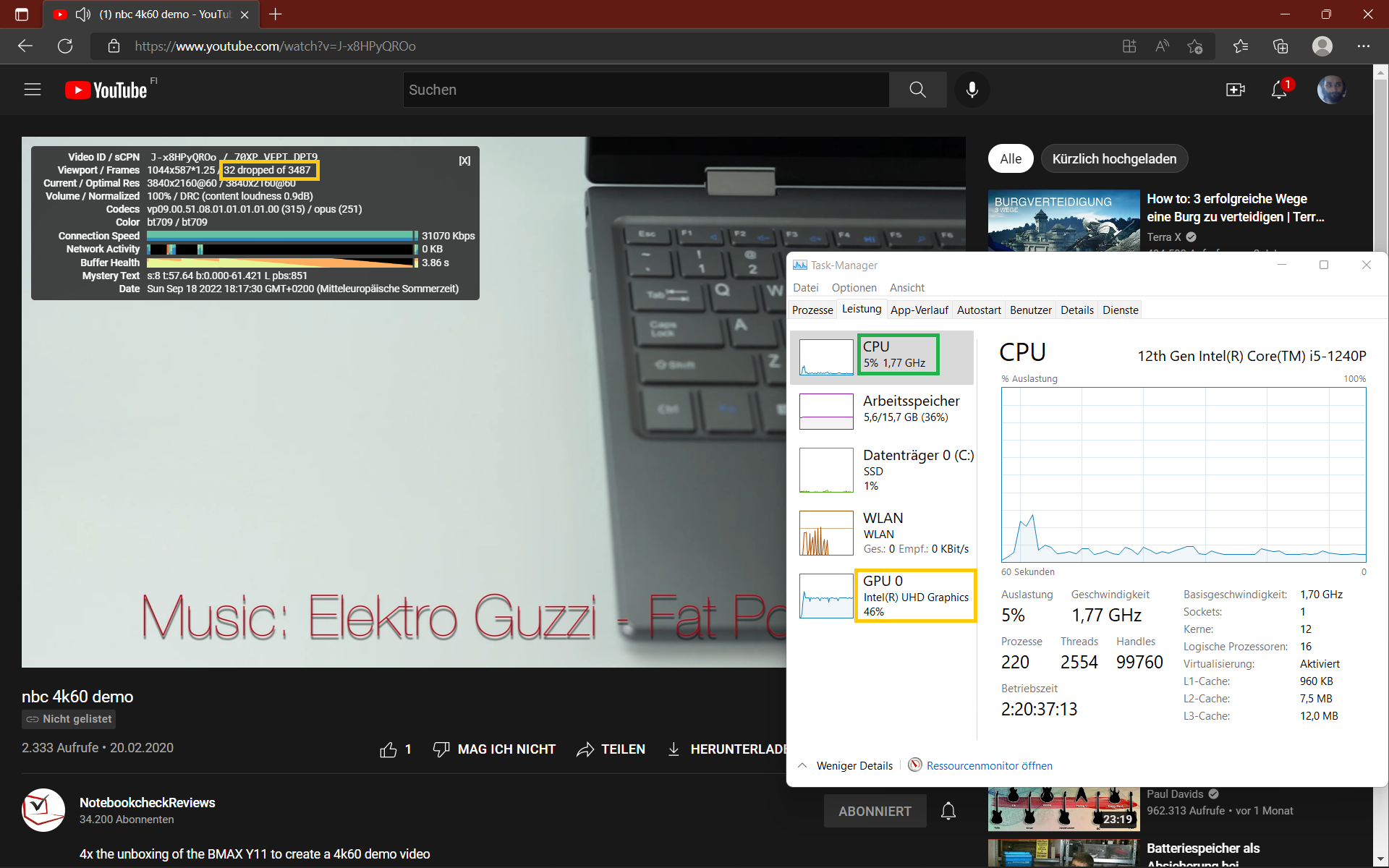Switch to the Details tab

pos(1076,310)
